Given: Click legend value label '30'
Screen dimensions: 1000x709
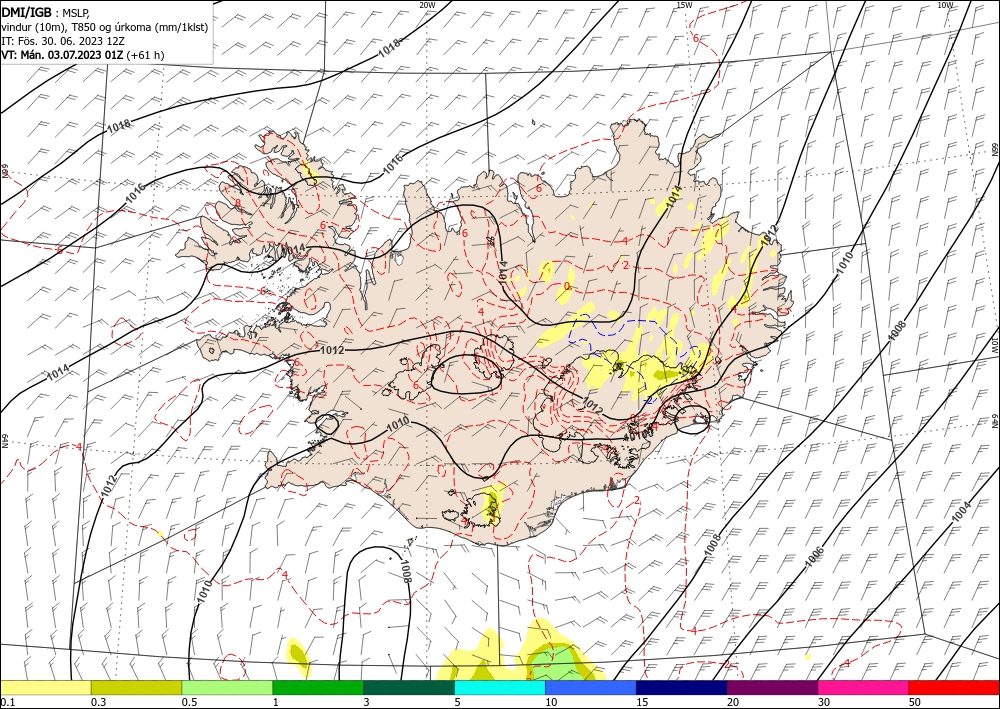Looking at the screenshot, I should point(824,702).
